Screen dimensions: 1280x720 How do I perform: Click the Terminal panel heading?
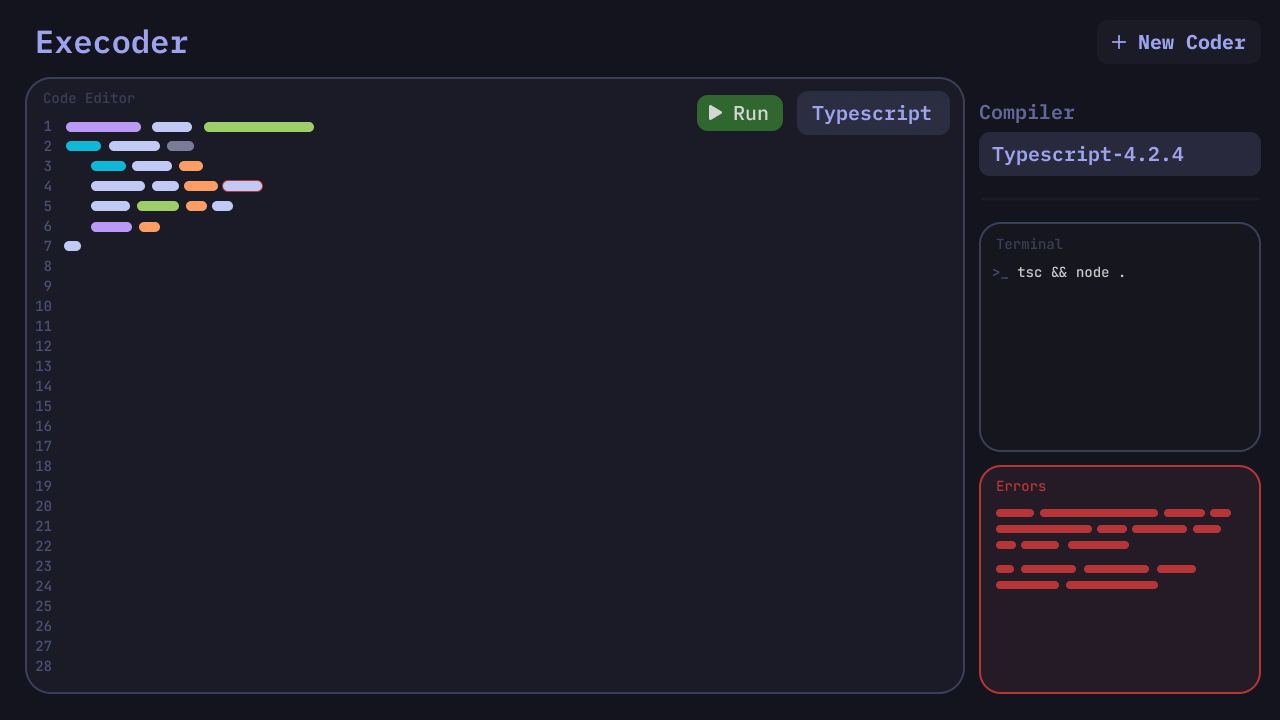[1029, 244]
